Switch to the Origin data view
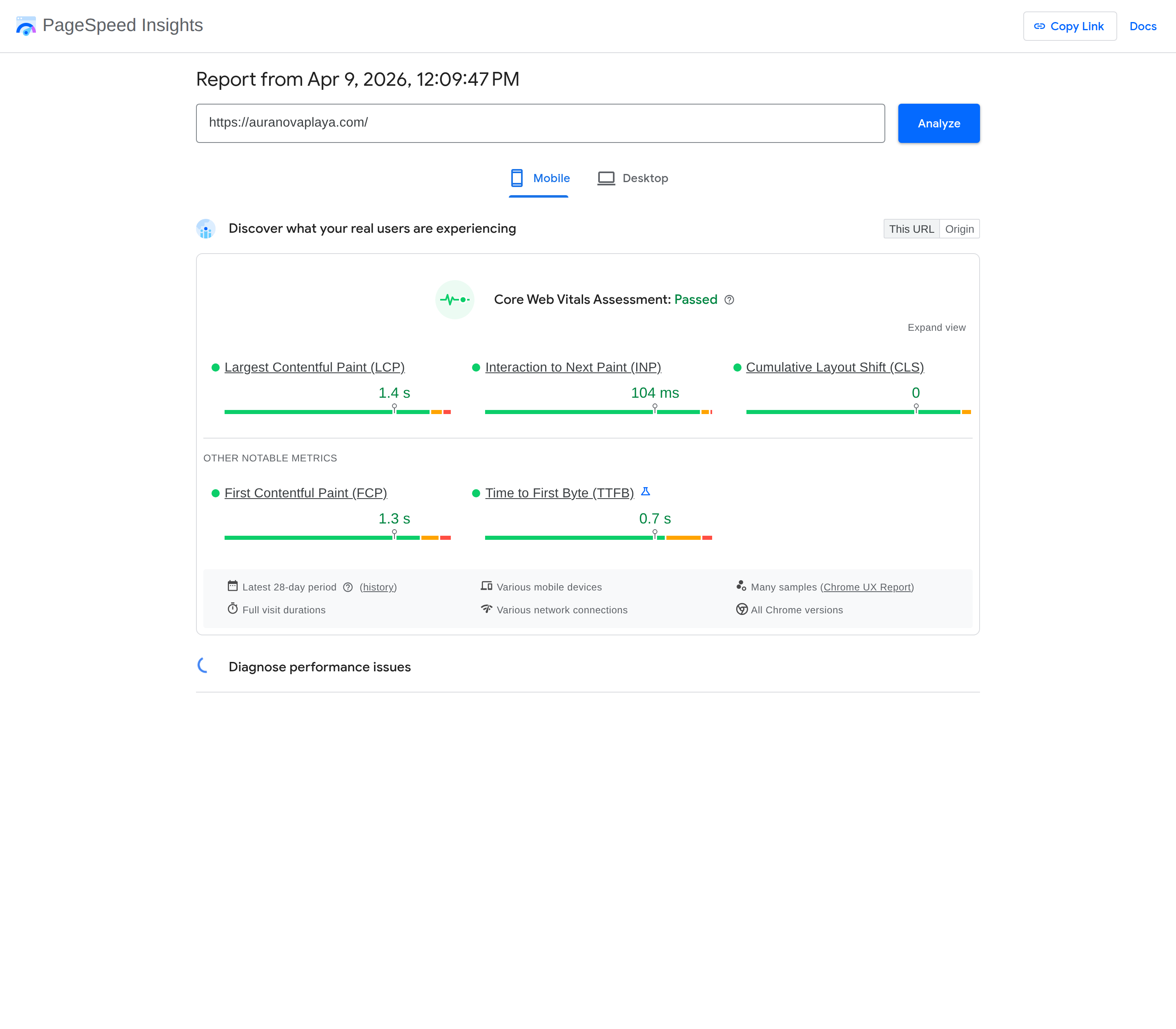This screenshot has height=1029, width=1176. point(960,229)
